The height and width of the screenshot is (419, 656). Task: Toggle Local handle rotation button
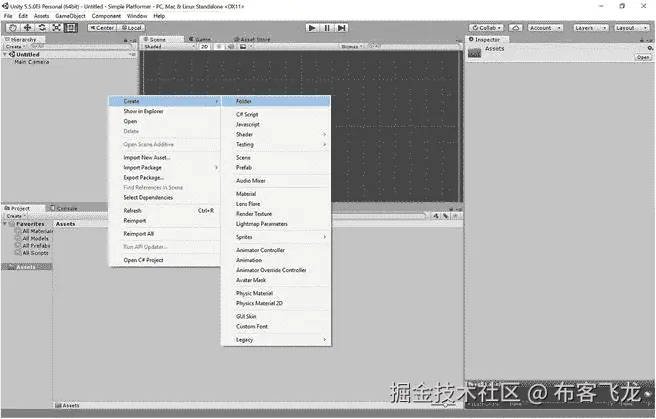pyautogui.click(x=131, y=28)
